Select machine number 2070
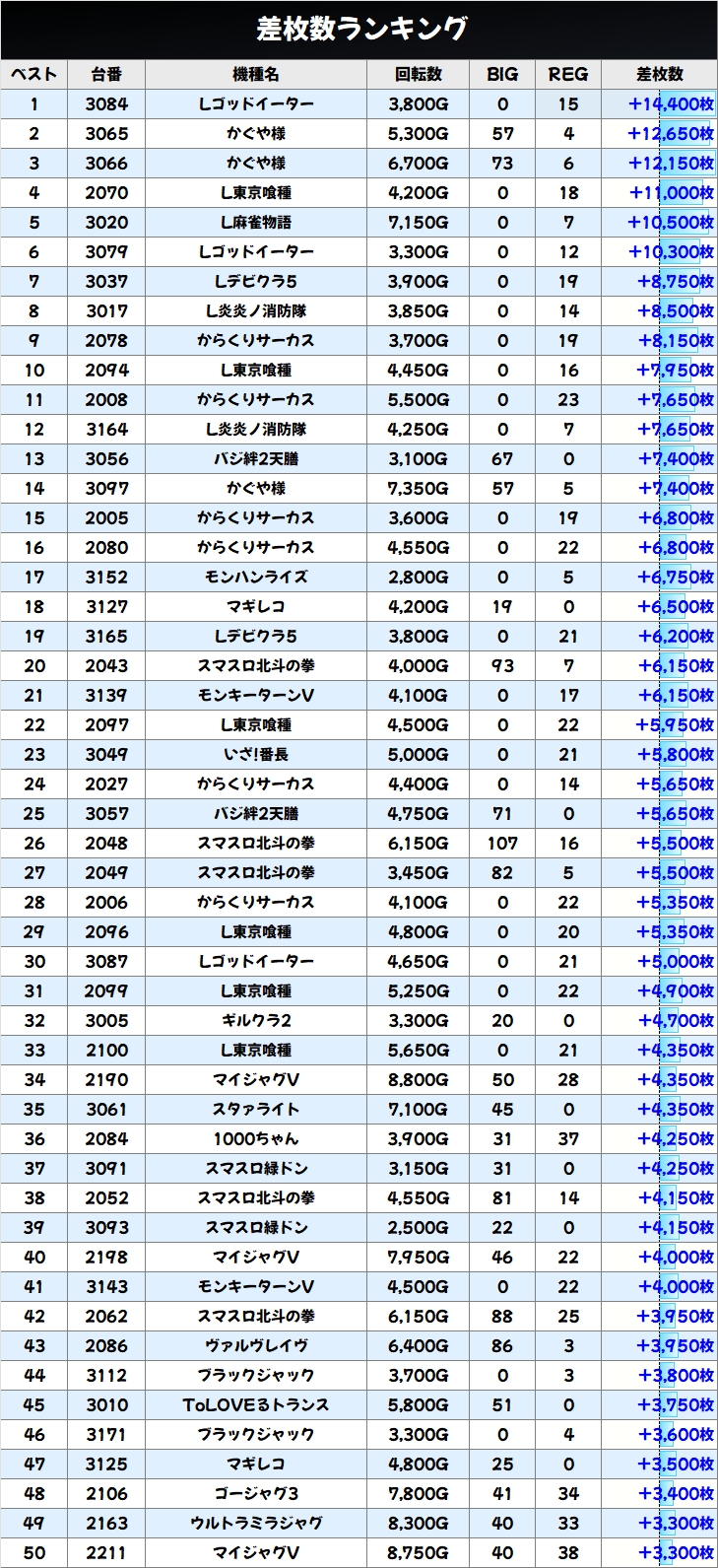 click(106, 192)
